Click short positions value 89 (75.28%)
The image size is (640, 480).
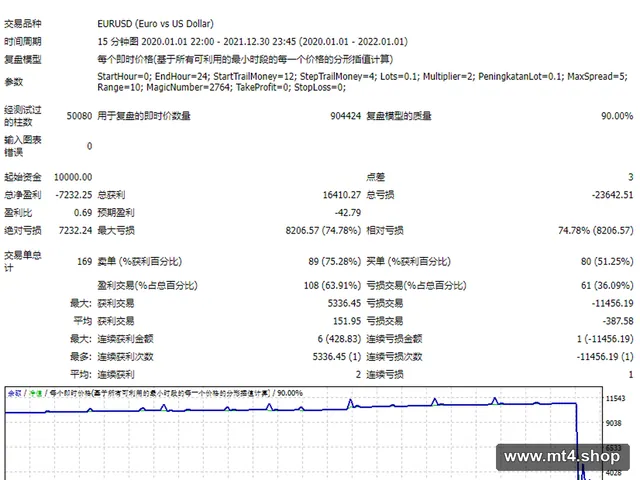click(x=335, y=261)
